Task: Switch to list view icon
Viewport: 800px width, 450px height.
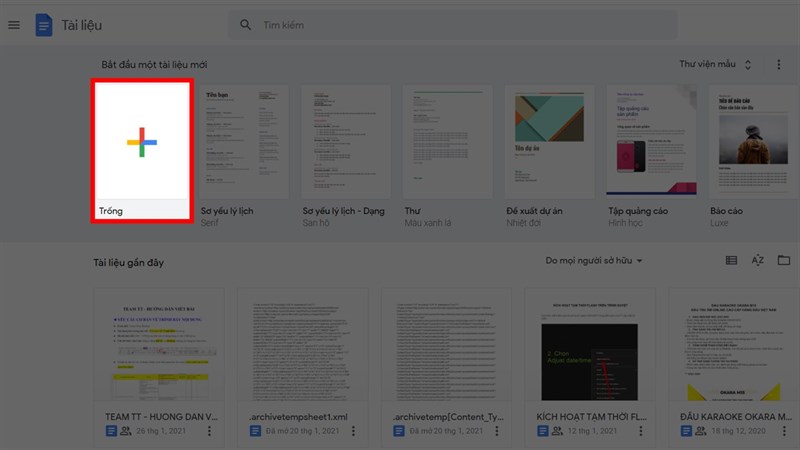Action: click(x=731, y=260)
